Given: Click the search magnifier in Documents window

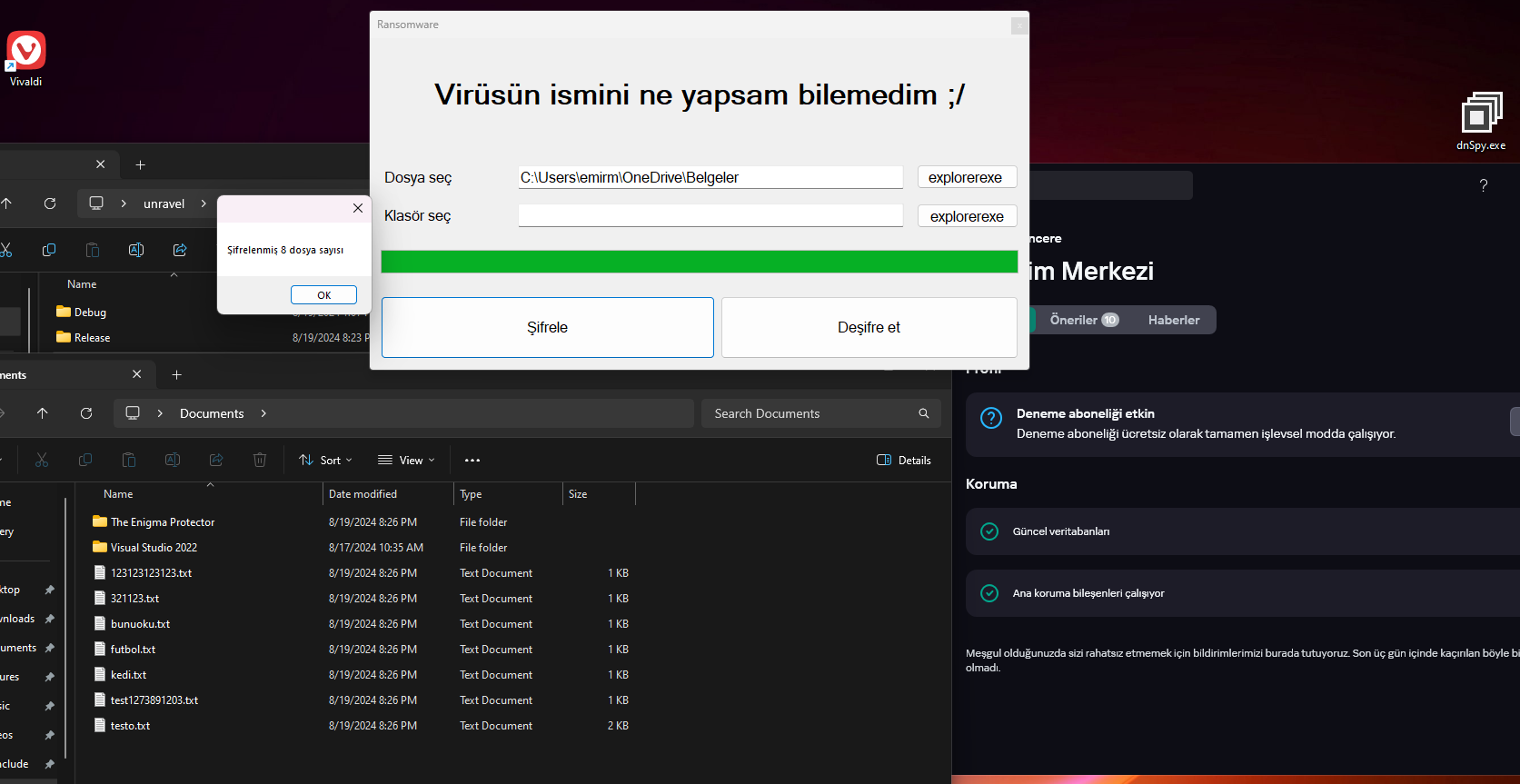Looking at the screenshot, I should point(924,413).
